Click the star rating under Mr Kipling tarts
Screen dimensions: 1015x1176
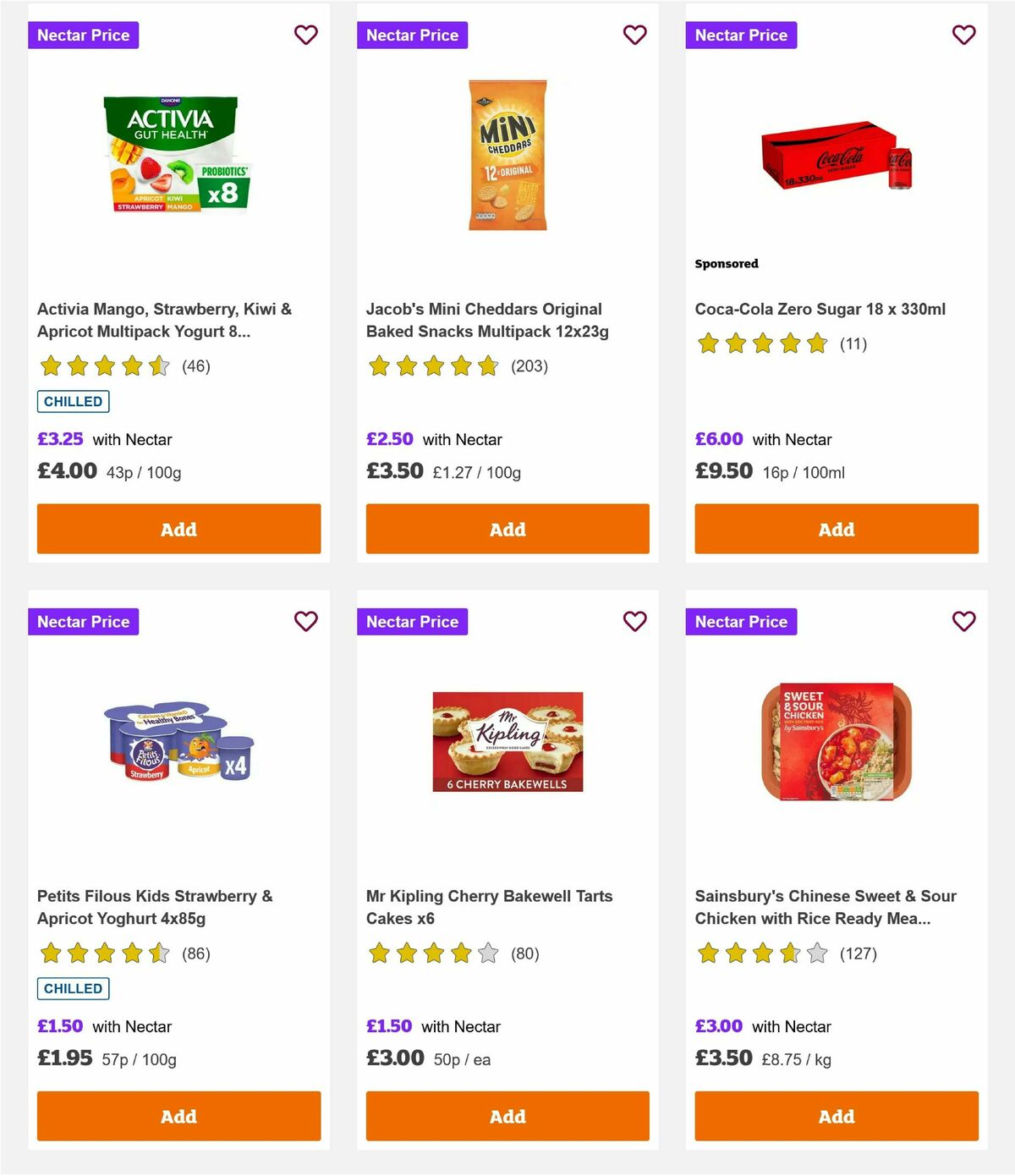point(431,953)
